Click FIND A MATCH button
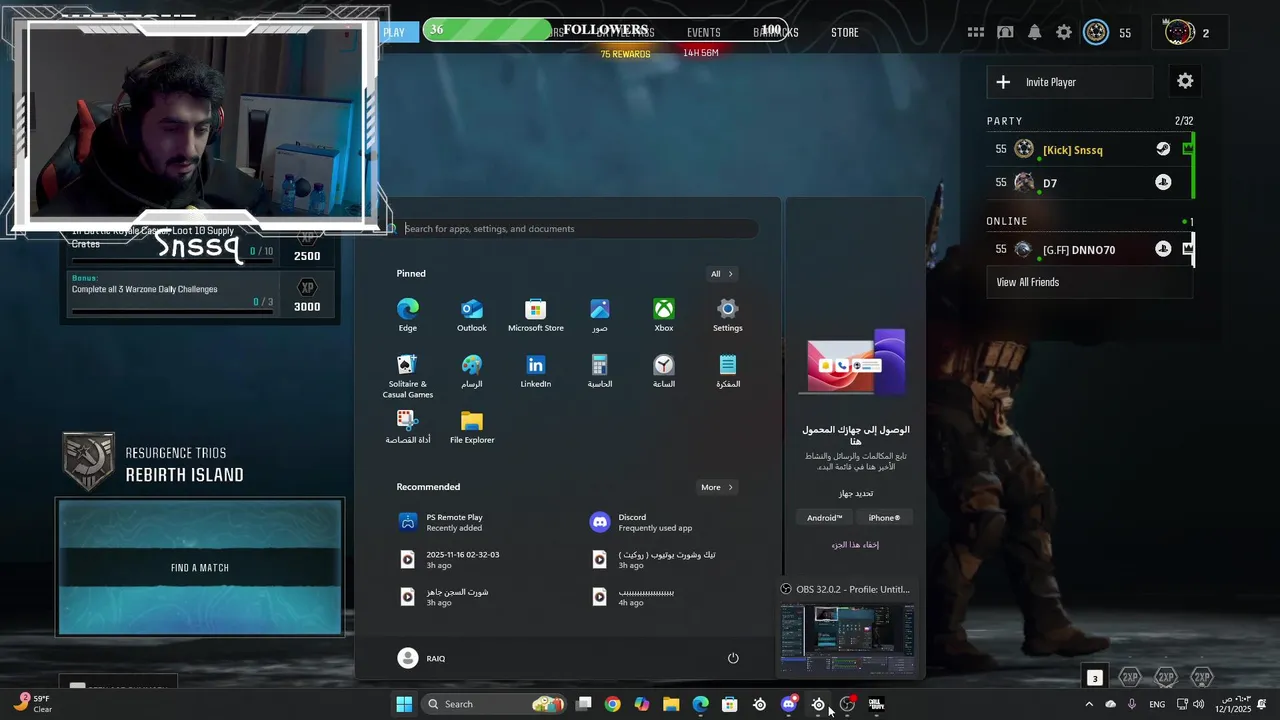 tap(200, 567)
